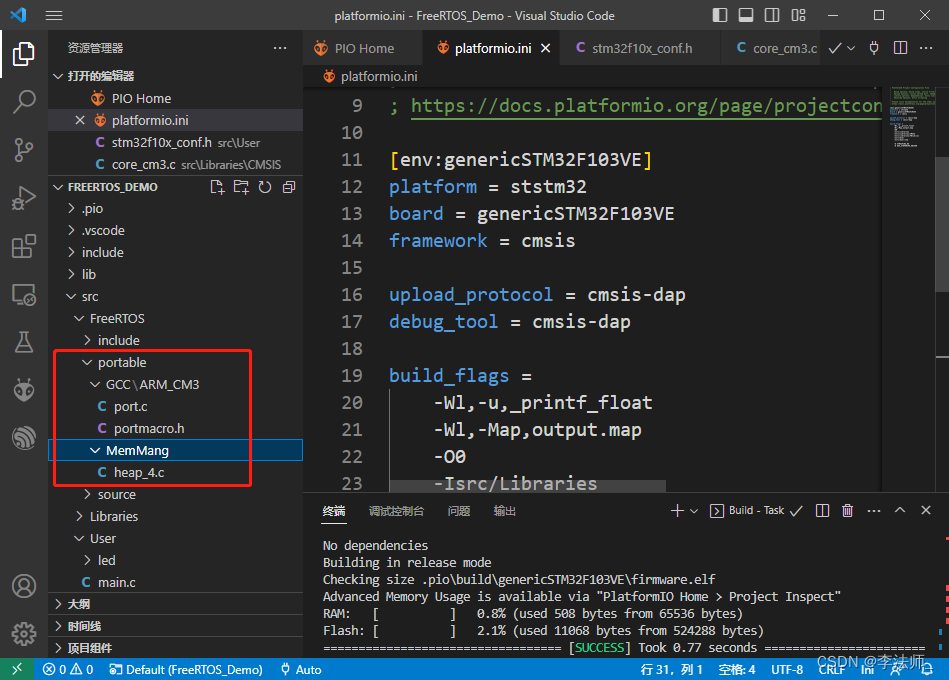Open the terminal launch profile dropdown
The width and height of the screenshot is (949, 680).
coord(694,510)
